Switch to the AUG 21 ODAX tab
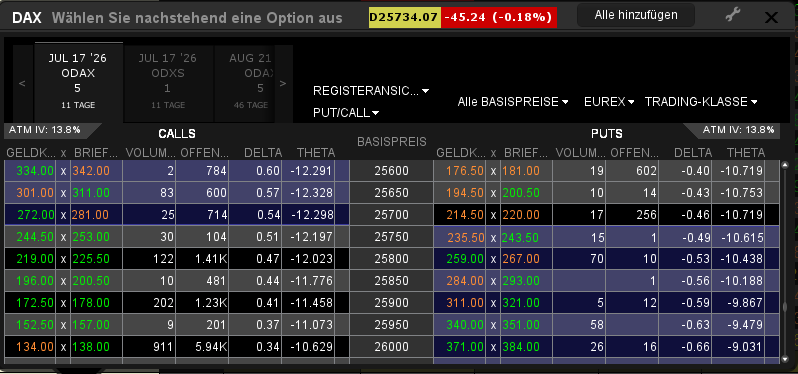Image resolution: width=798 pixels, height=374 pixels. tap(245, 82)
